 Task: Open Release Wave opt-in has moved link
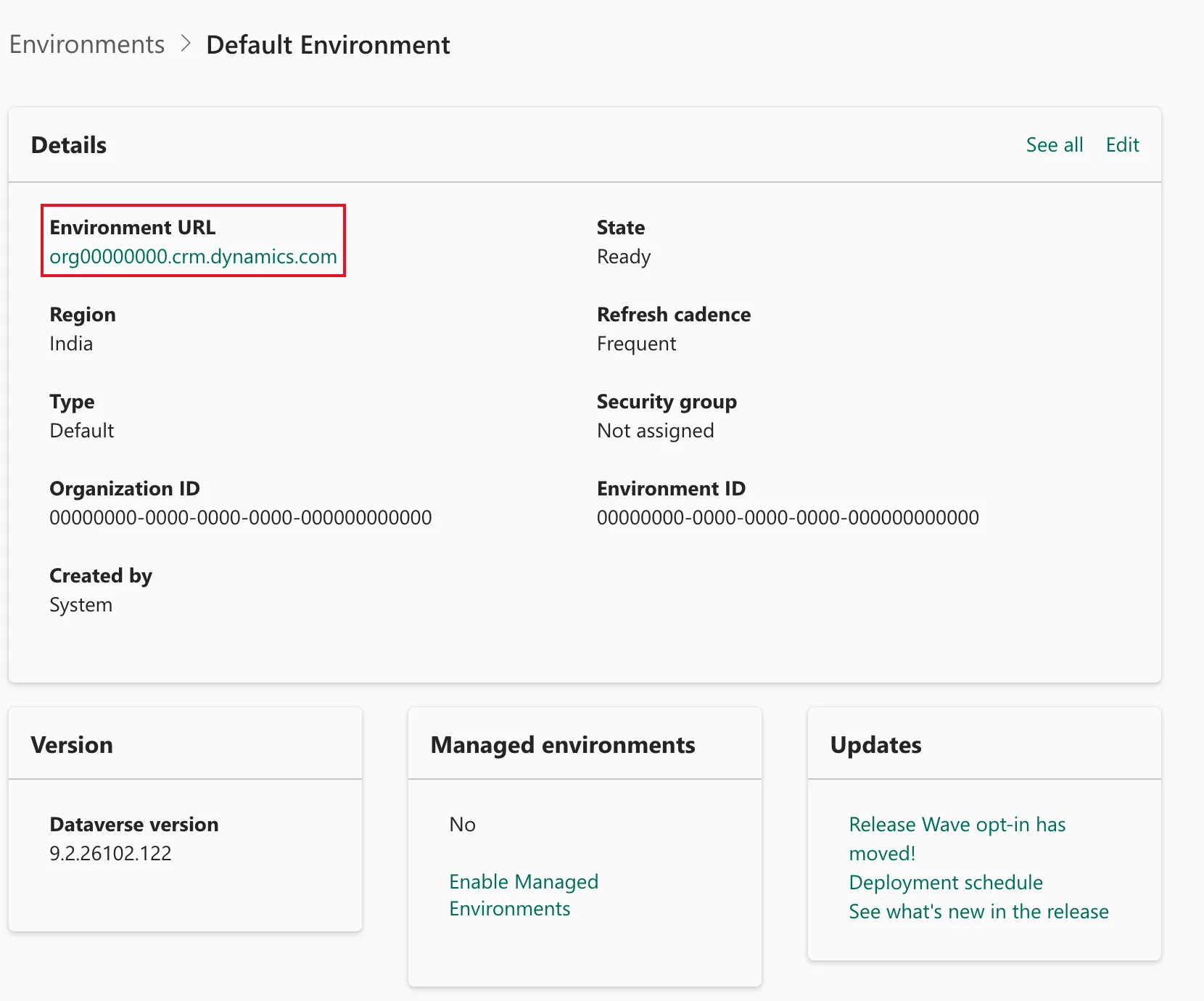tap(957, 839)
